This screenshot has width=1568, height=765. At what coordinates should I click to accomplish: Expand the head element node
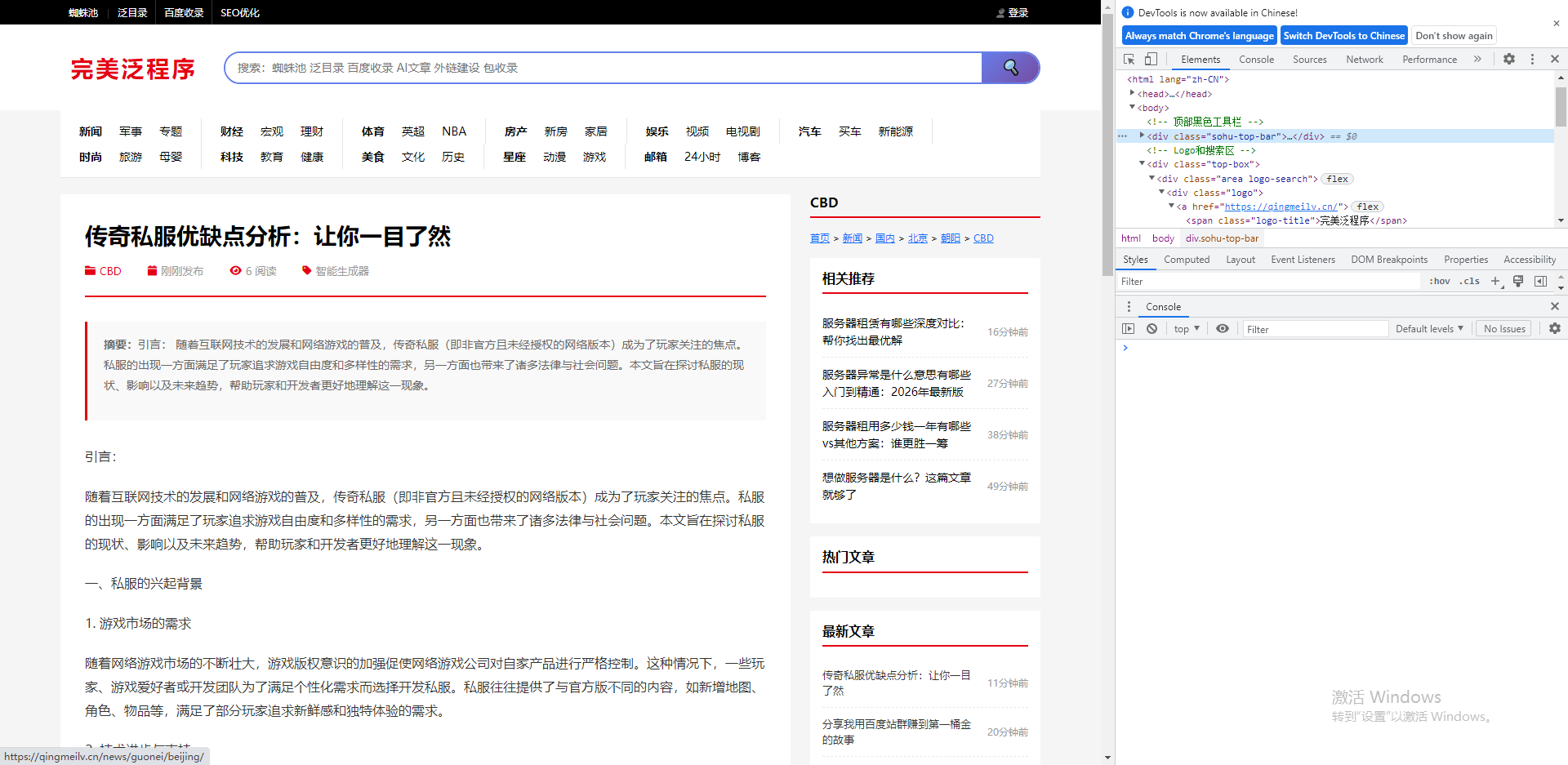coord(1132,94)
